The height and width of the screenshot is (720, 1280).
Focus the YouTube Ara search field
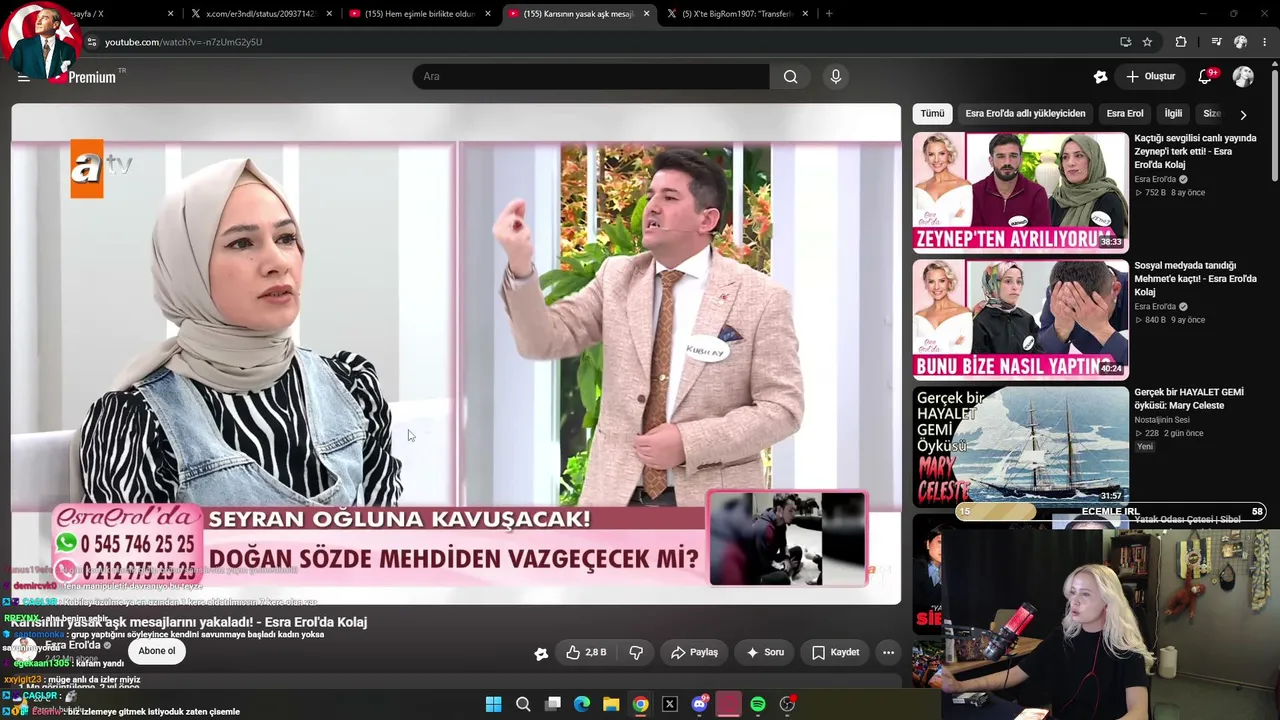[591, 77]
